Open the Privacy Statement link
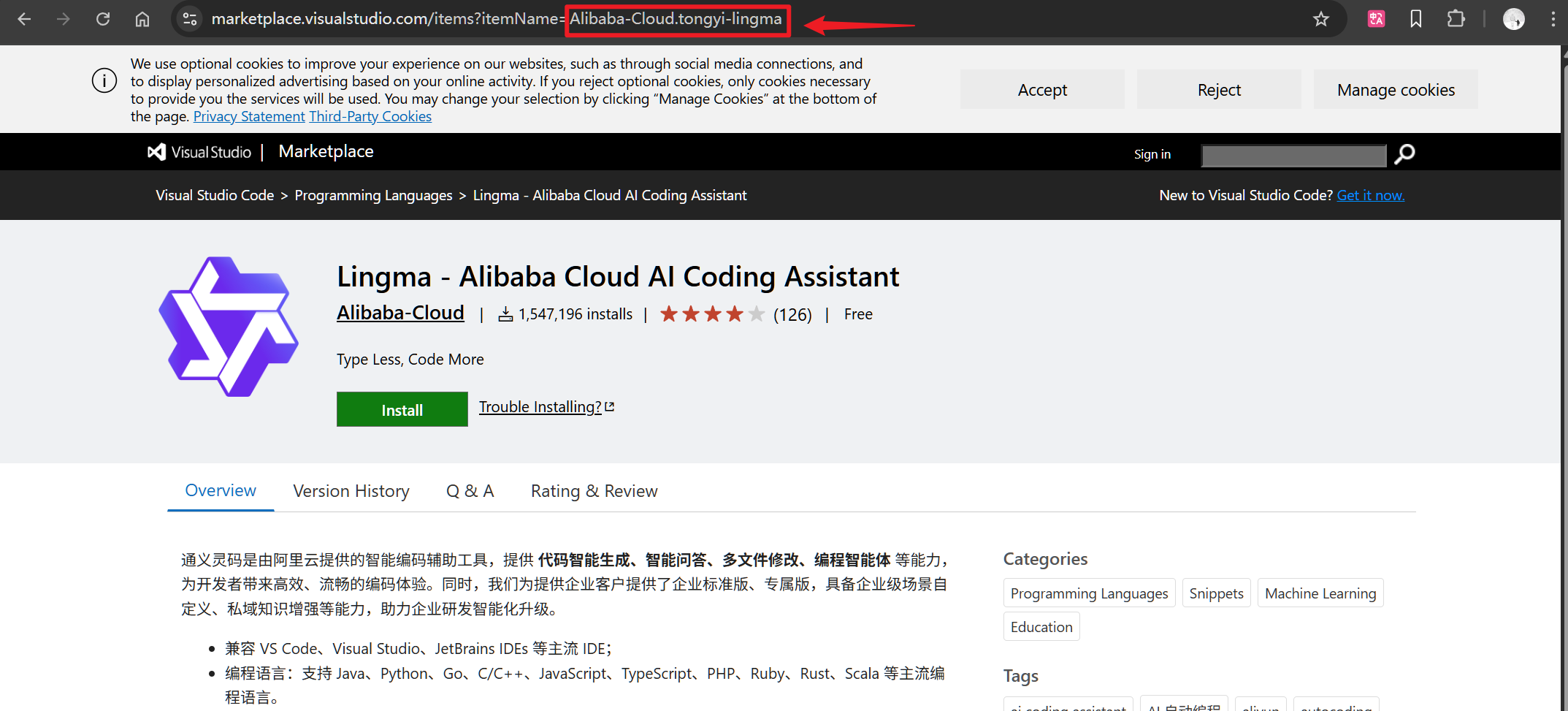The height and width of the screenshot is (711, 1568). tap(249, 116)
